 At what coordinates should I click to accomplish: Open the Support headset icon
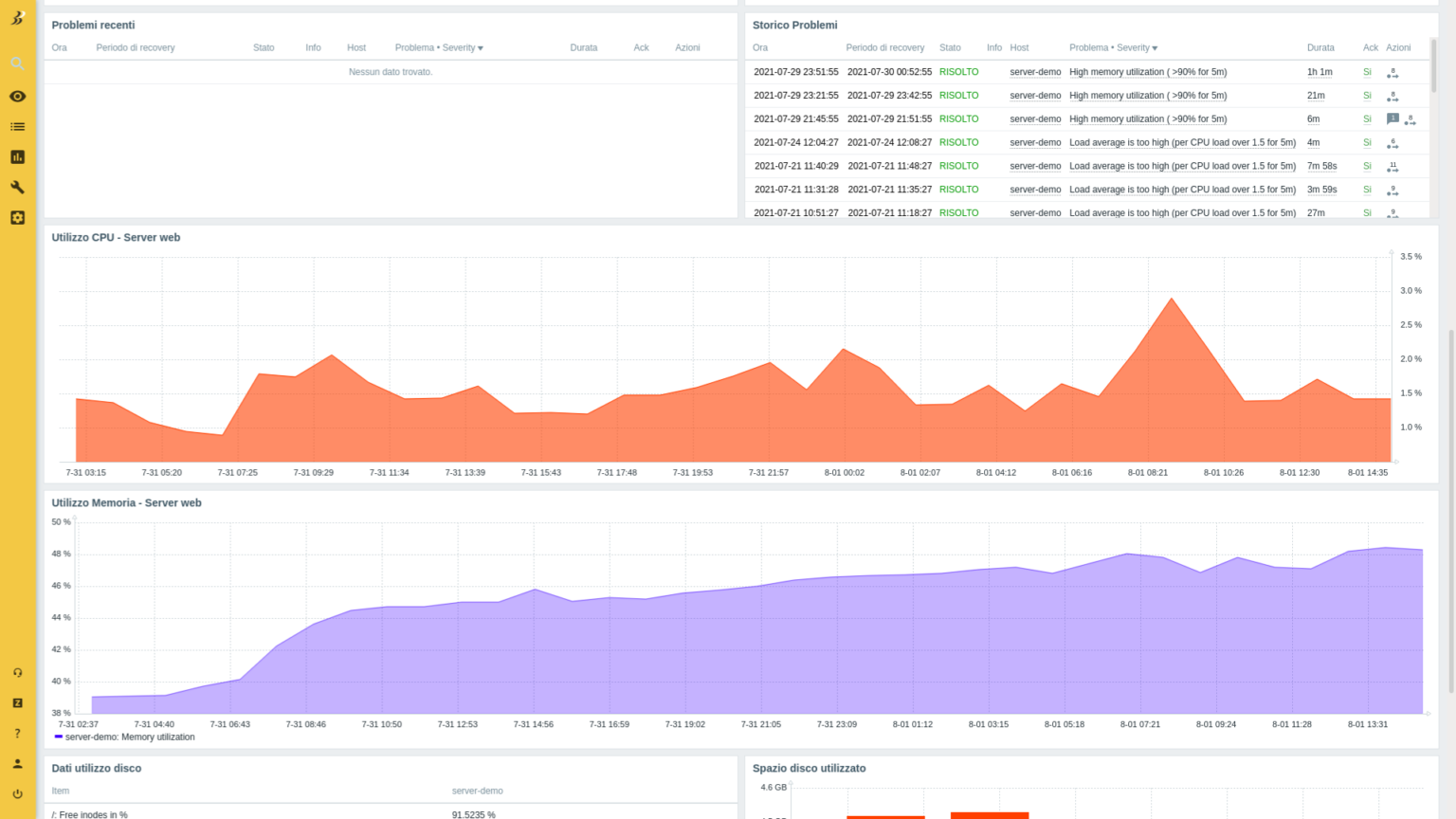pyautogui.click(x=17, y=673)
